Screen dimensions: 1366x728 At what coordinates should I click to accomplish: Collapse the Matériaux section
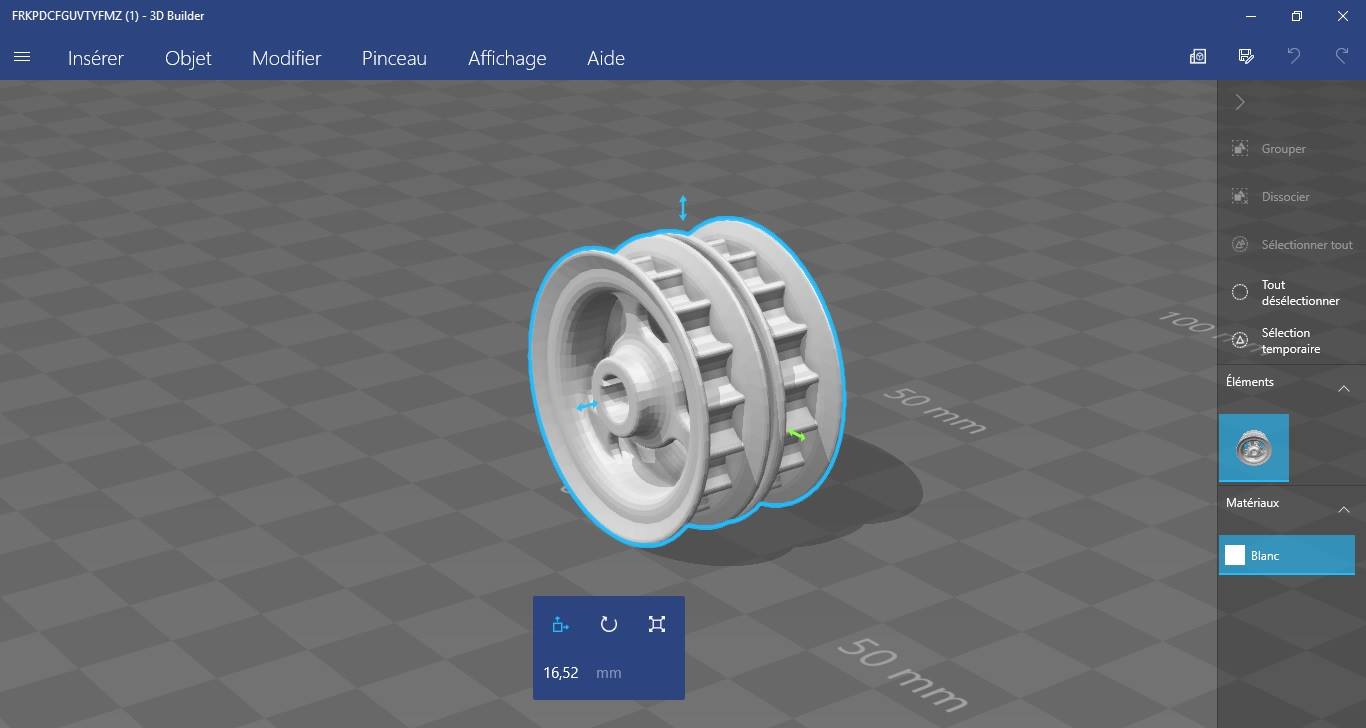(x=1344, y=510)
